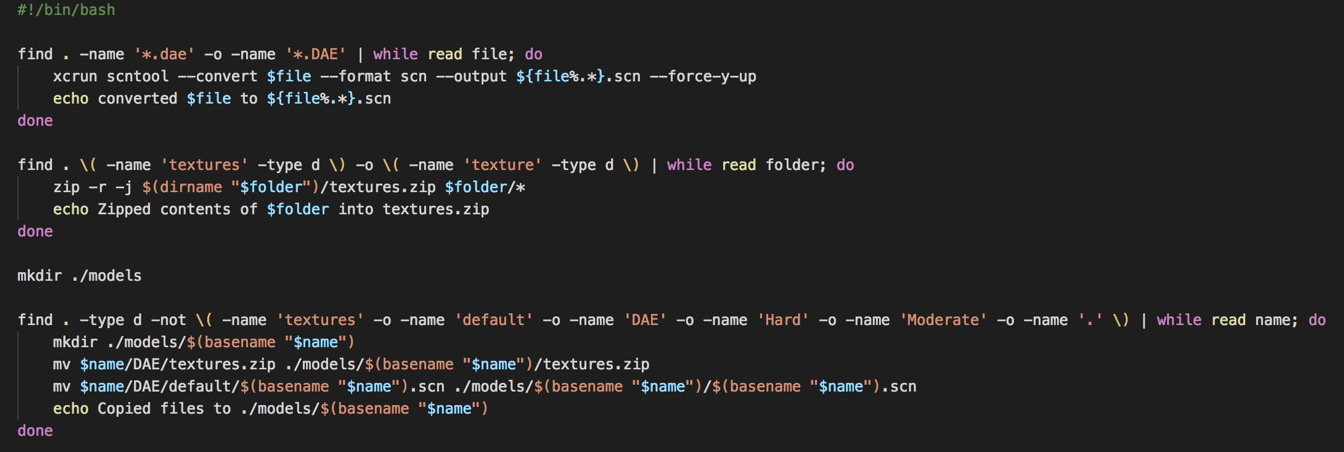Click the word 'Zipped'
The image size is (1344, 452).
tap(124, 209)
